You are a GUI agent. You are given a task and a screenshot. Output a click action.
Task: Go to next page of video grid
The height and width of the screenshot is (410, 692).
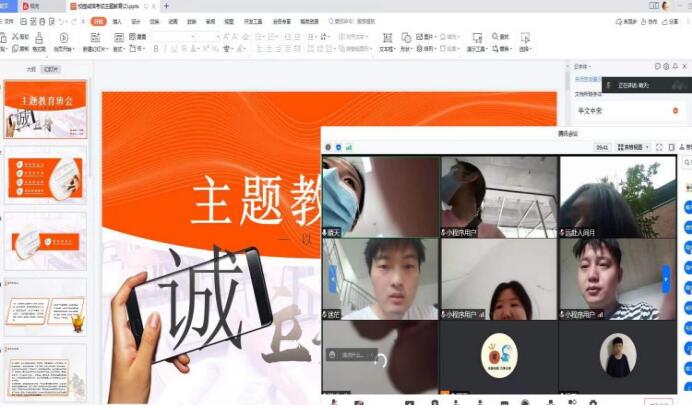pyautogui.click(x=666, y=279)
